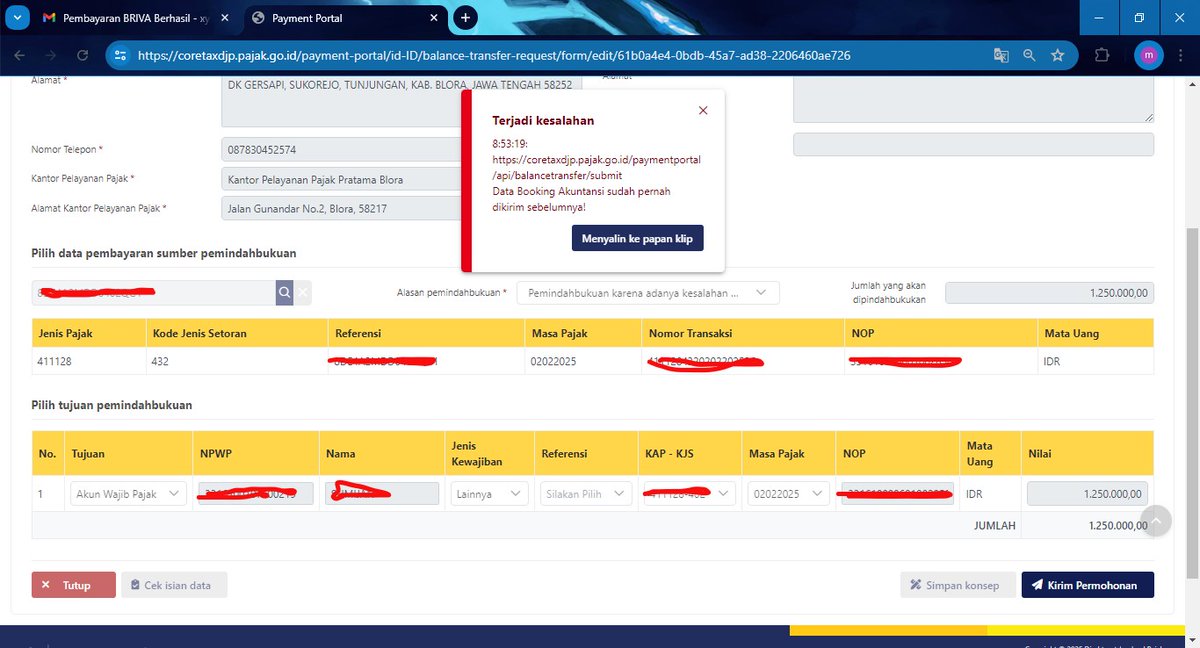This screenshot has height=648, width=1200.
Task: Clear payment source with the X icon
Action: pyautogui.click(x=304, y=292)
